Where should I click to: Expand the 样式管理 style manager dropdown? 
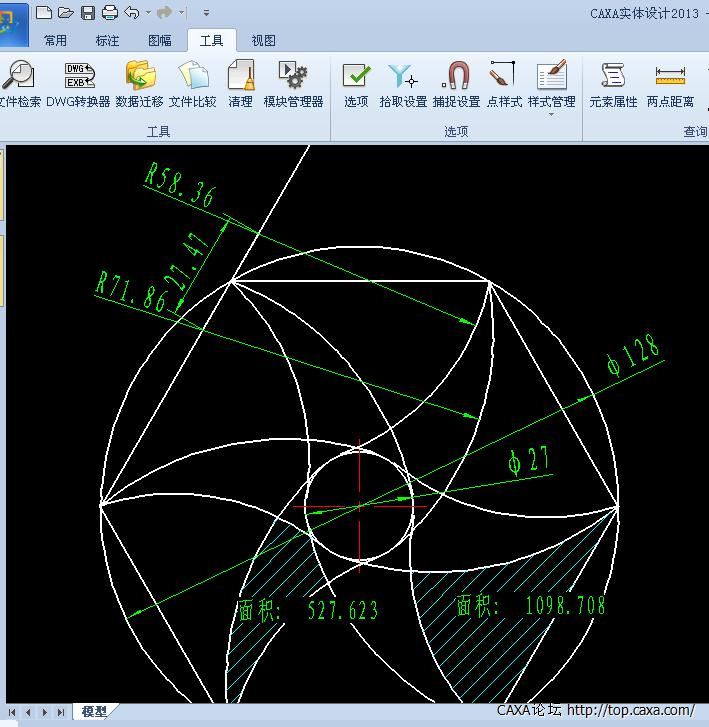pyautogui.click(x=551, y=114)
